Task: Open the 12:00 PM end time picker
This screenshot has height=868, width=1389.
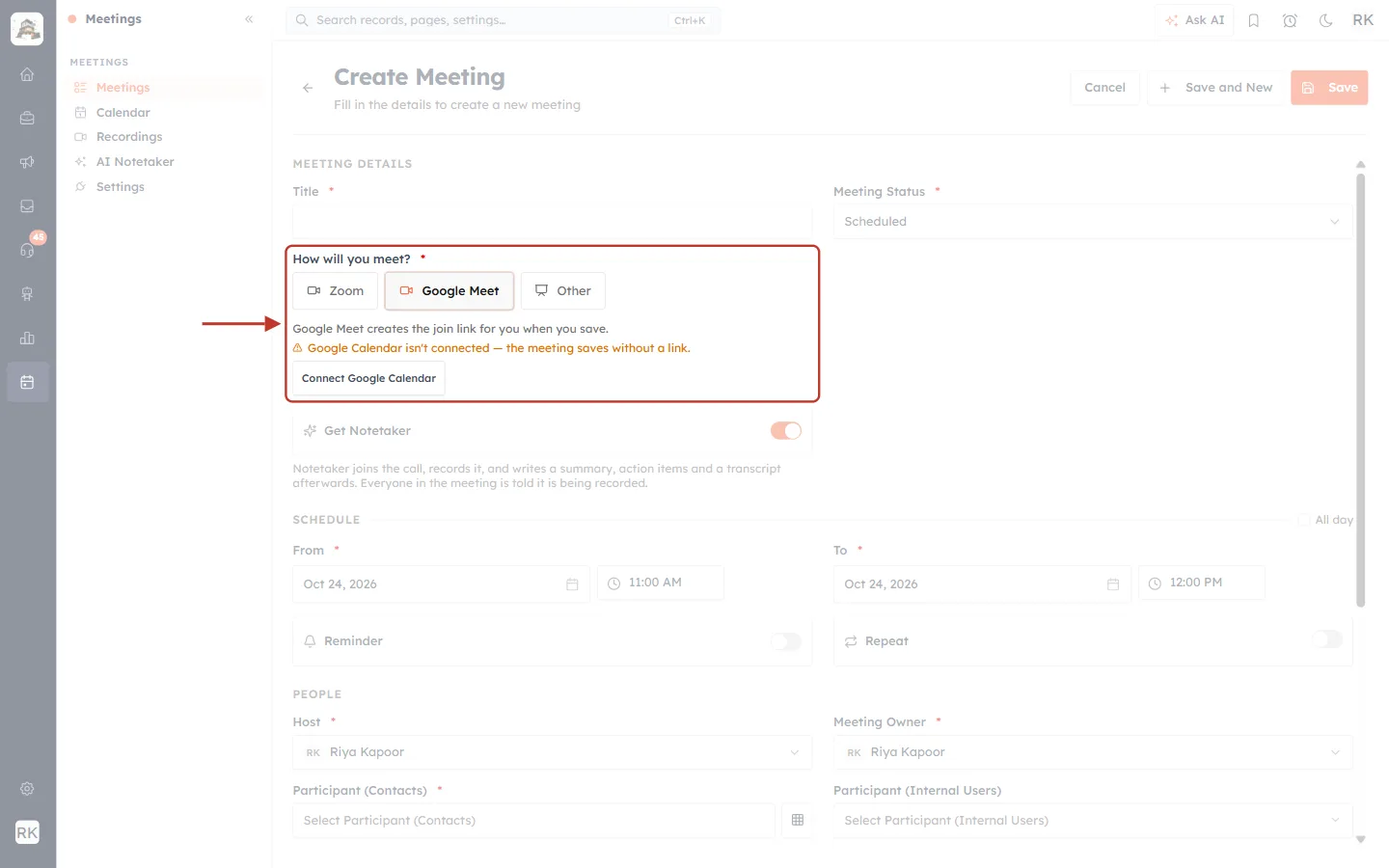Action: (1202, 583)
